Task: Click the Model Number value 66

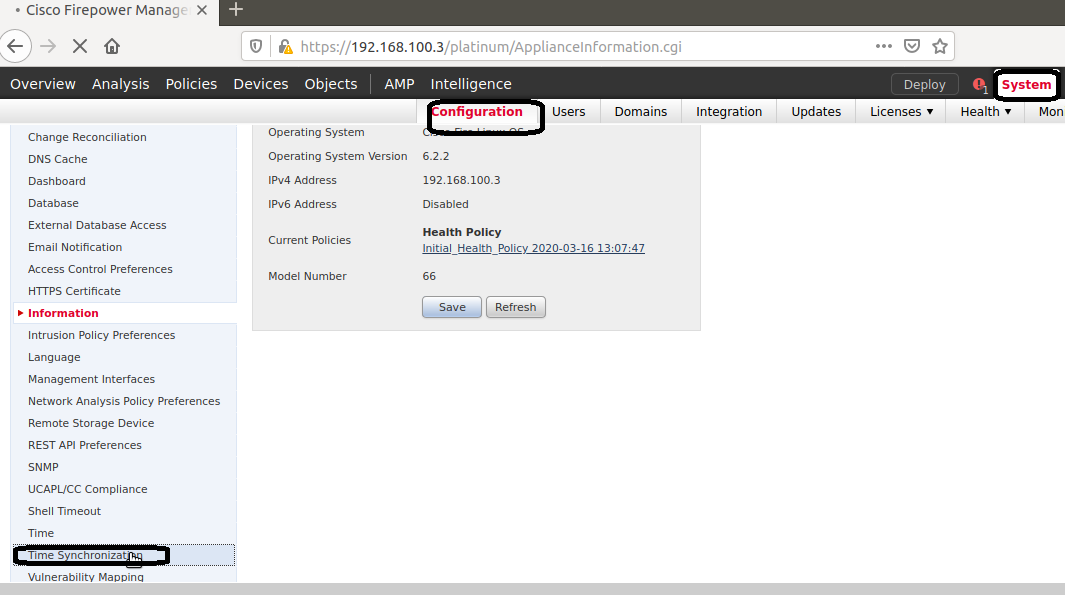Action: click(429, 276)
